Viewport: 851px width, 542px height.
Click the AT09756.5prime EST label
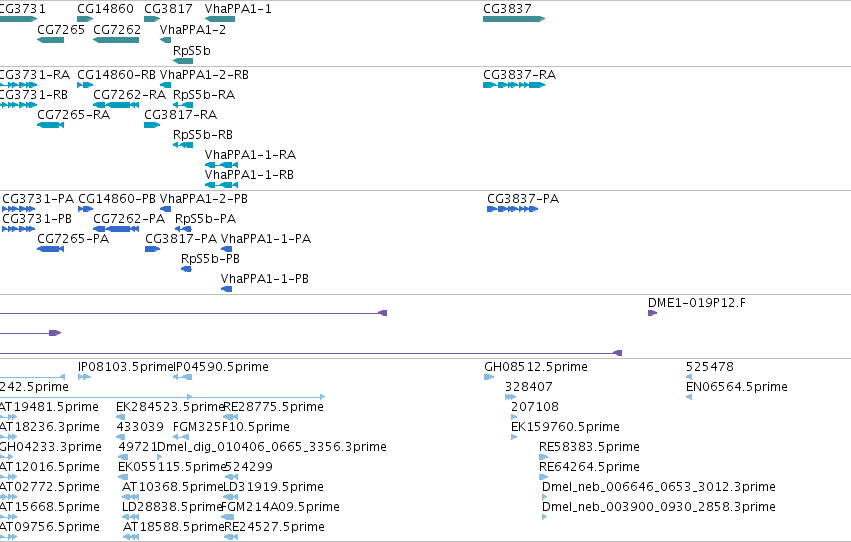pos(50,527)
